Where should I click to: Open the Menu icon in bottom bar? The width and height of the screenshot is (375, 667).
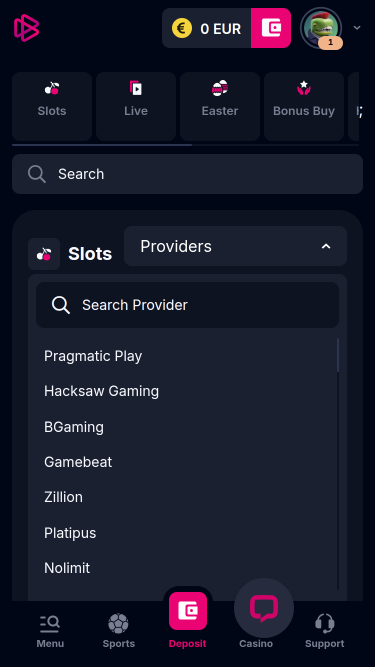[x=50, y=631]
